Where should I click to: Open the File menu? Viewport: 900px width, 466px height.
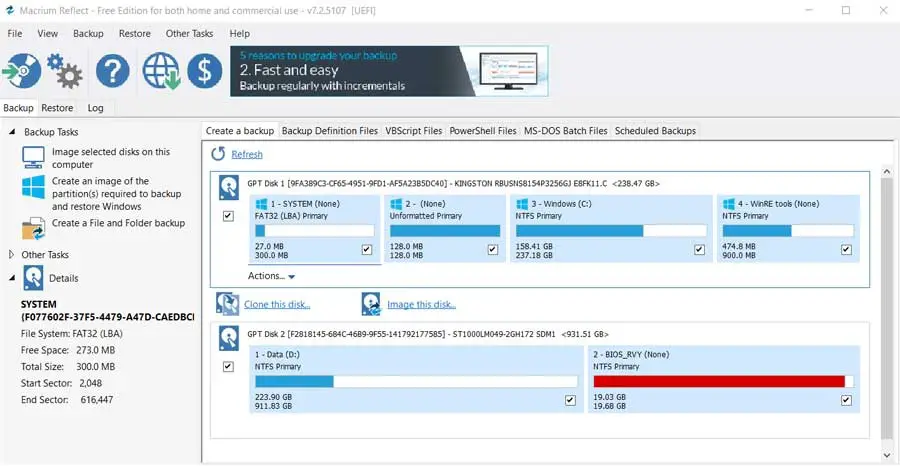click(15, 33)
